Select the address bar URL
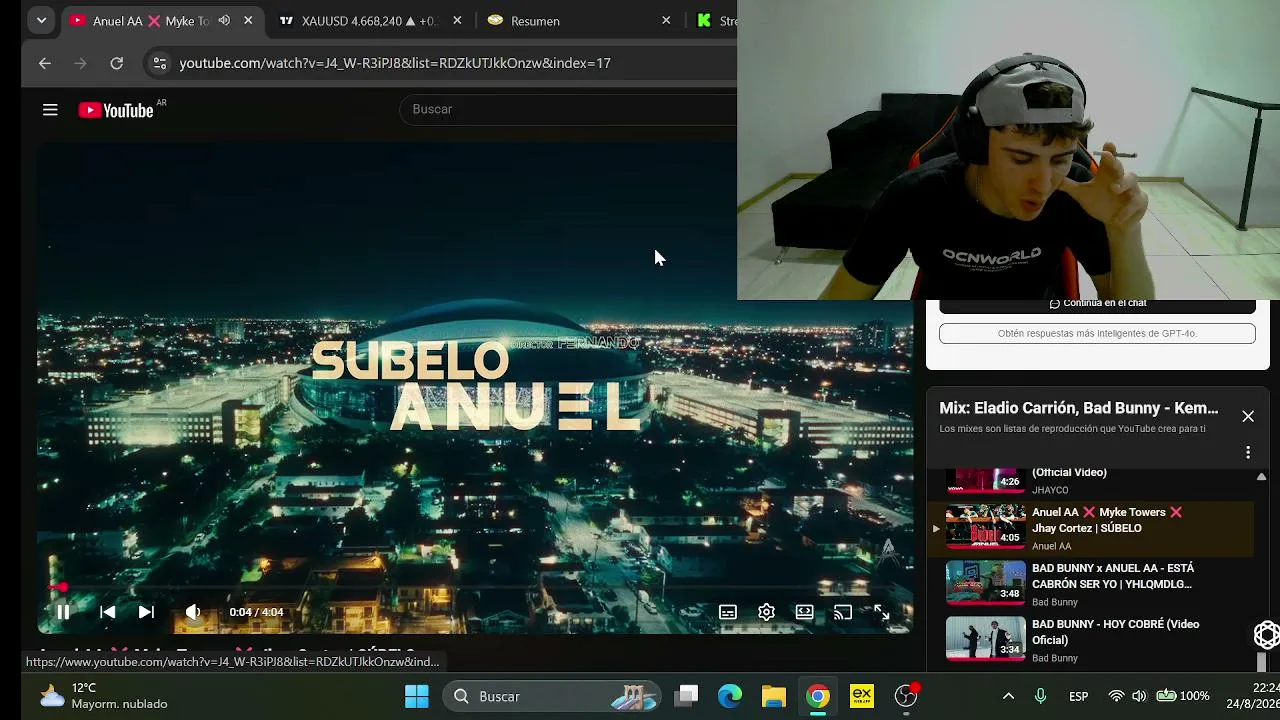The width and height of the screenshot is (1280, 720). coord(395,63)
